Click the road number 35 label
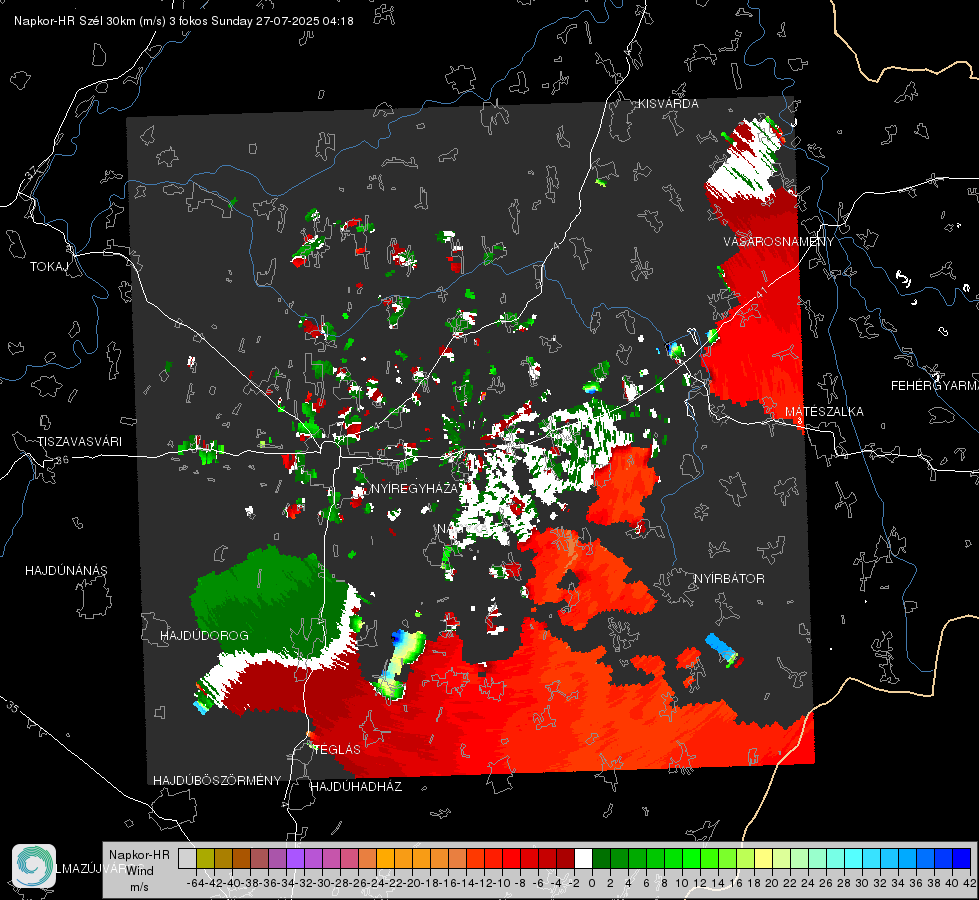Screen dimensions: 979x900 (x=12, y=707)
